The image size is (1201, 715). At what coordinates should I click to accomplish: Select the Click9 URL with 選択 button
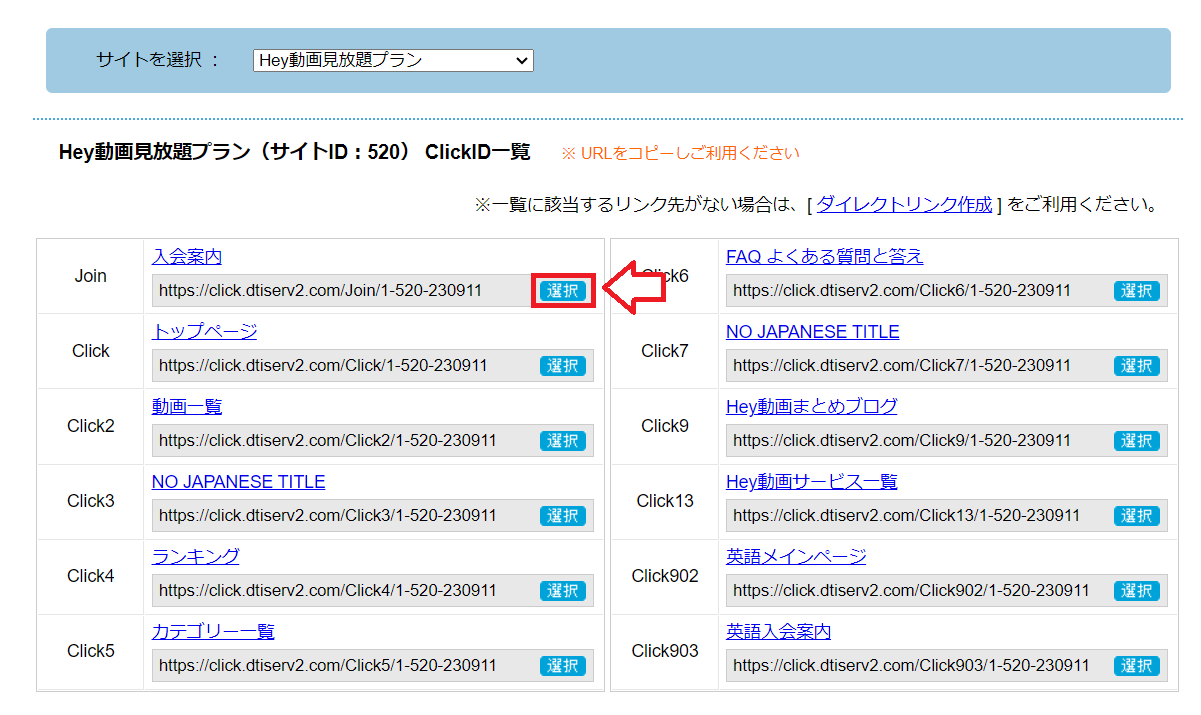[x=1137, y=441]
